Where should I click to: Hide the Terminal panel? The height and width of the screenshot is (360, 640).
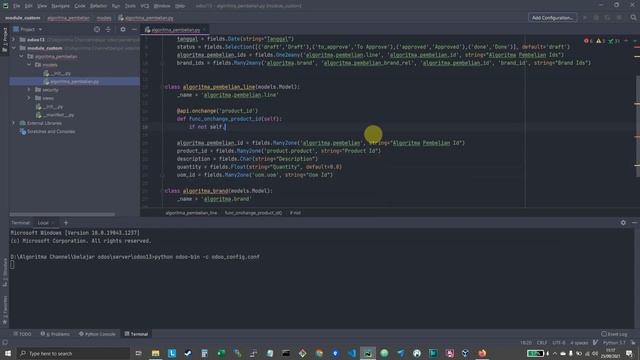(634, 222)
